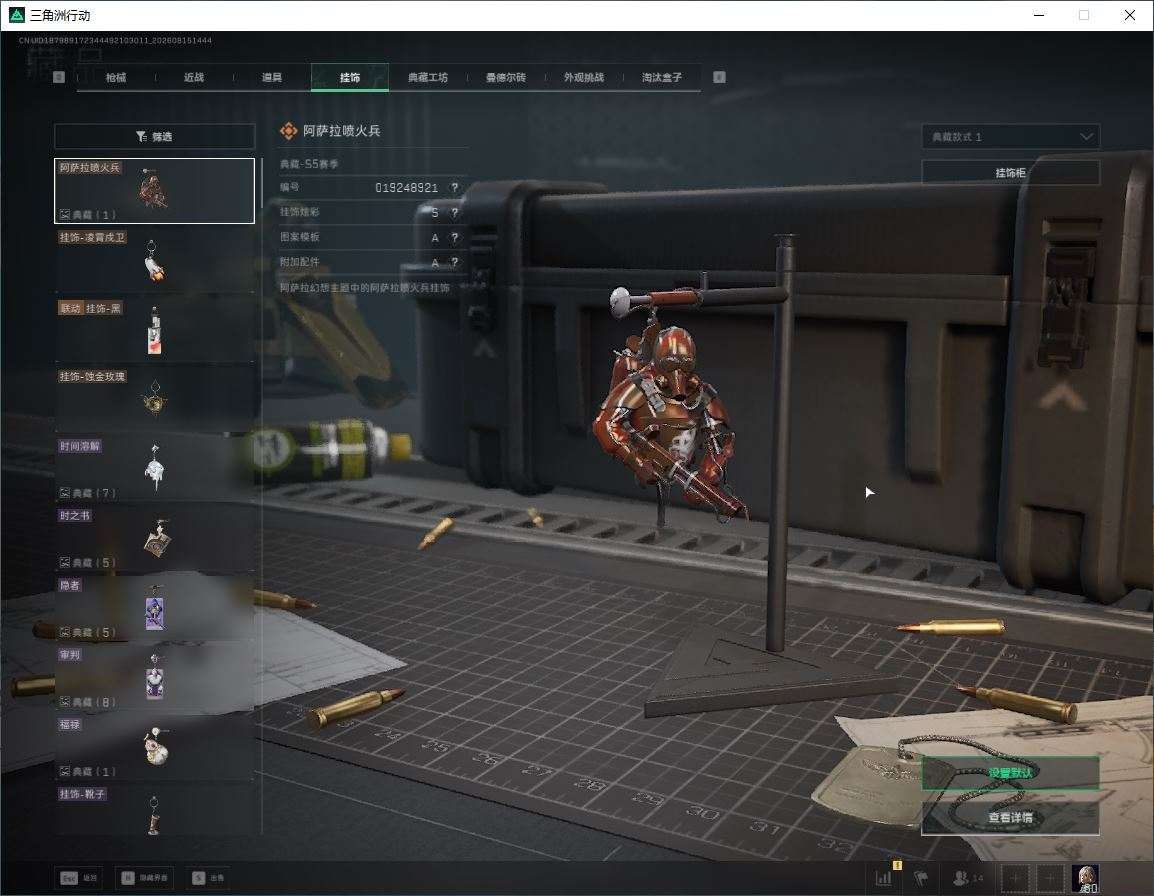This screenshot has width=1154, height=896.
Task: Click the next-tab key icon right of 淘汰盒子
Action: click(720, 77)
